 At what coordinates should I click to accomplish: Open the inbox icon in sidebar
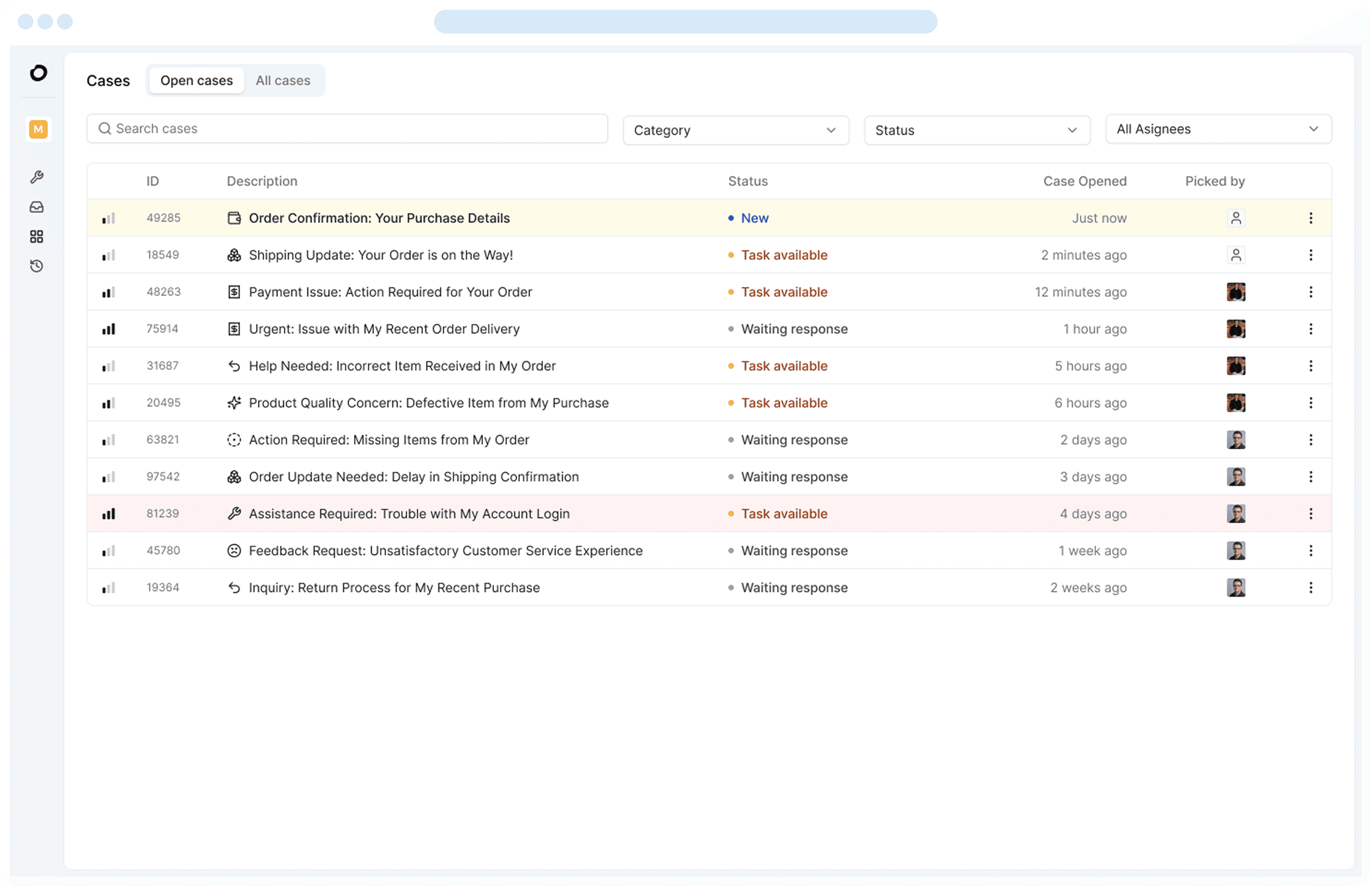37,207
